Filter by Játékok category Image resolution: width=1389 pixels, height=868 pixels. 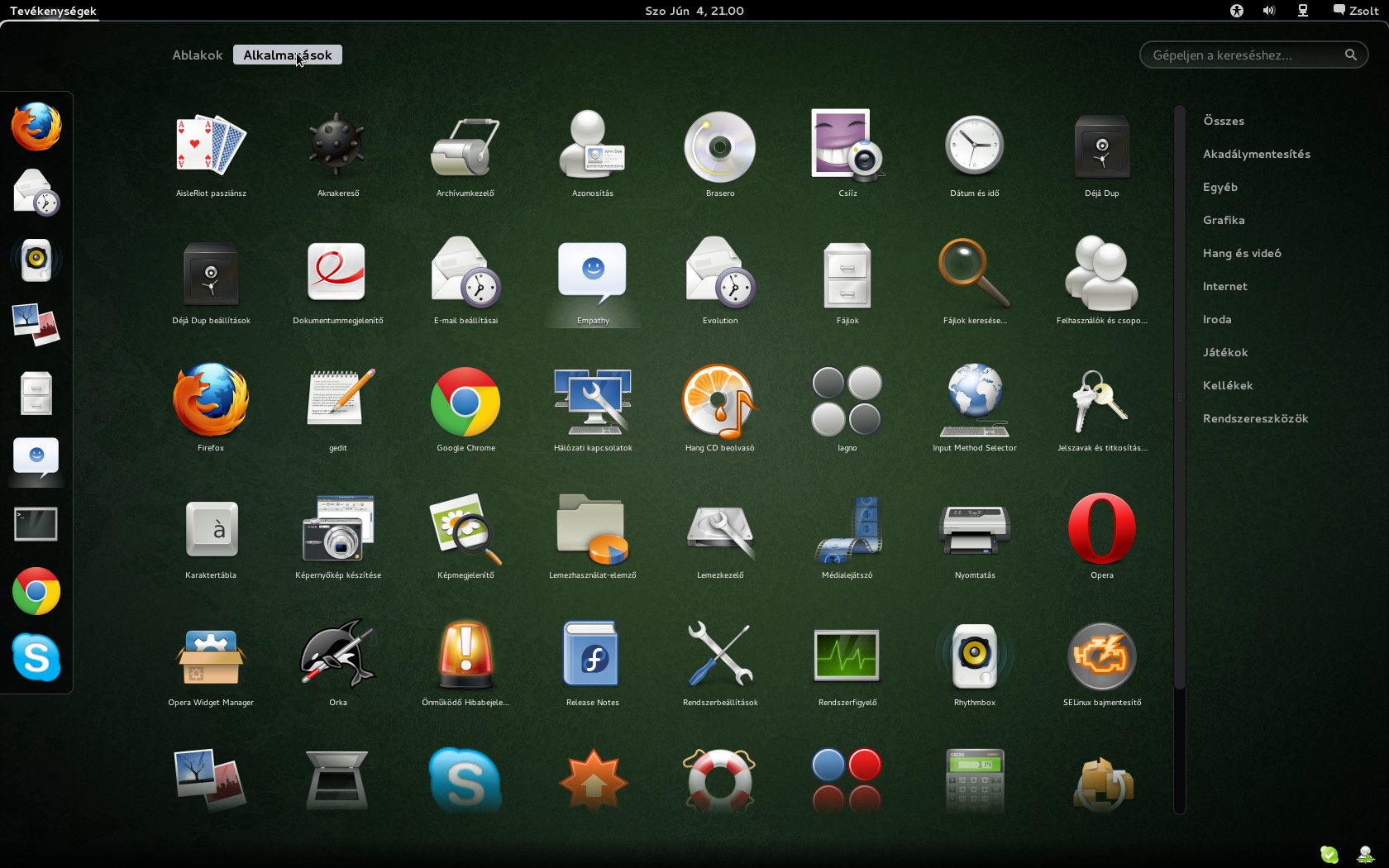tap(1225, 352)
